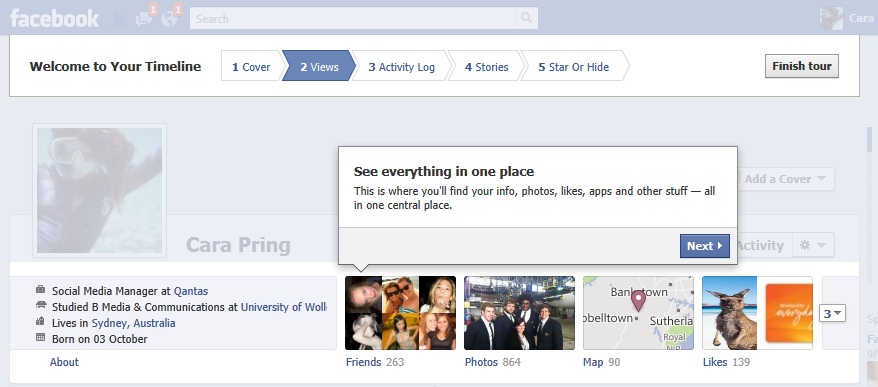Image resolution: width=878 pixels, height=387 pixels.
Task: Click Cara's small avatar in top bar
Action: pos(831,18)
